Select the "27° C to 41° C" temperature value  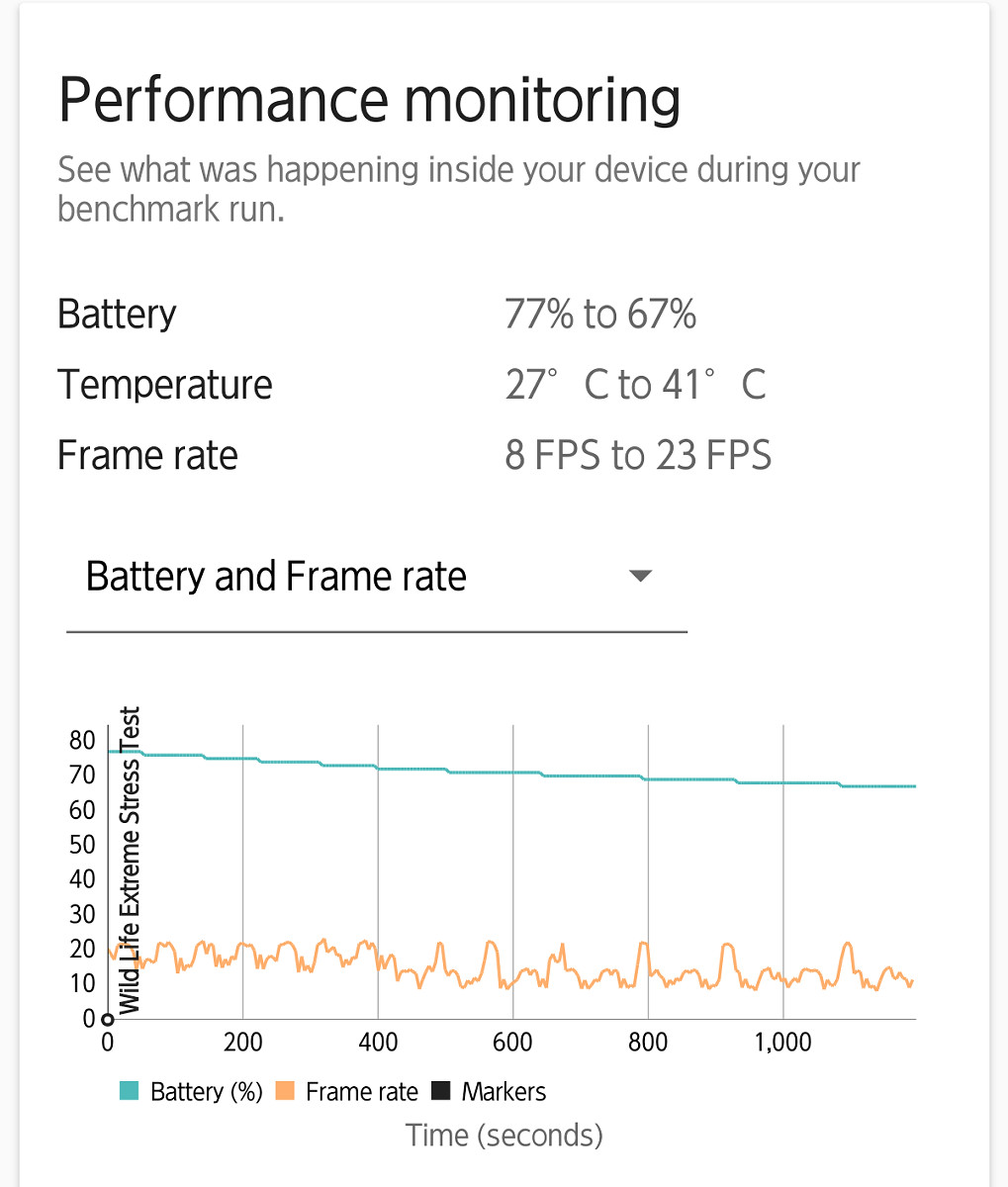coord(635,385)
